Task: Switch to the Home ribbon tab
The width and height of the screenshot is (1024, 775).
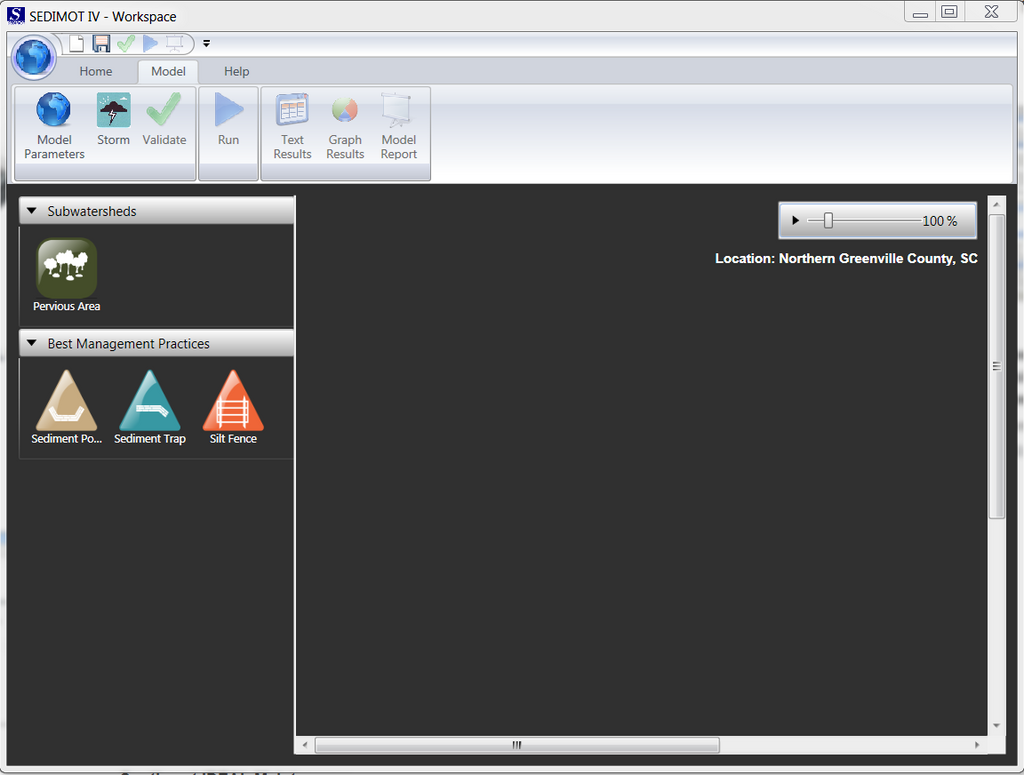Action: click(x=95, y=71)
